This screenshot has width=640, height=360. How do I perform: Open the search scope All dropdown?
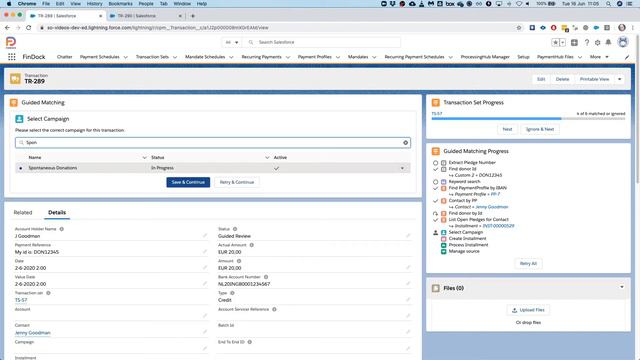[231, 42]
